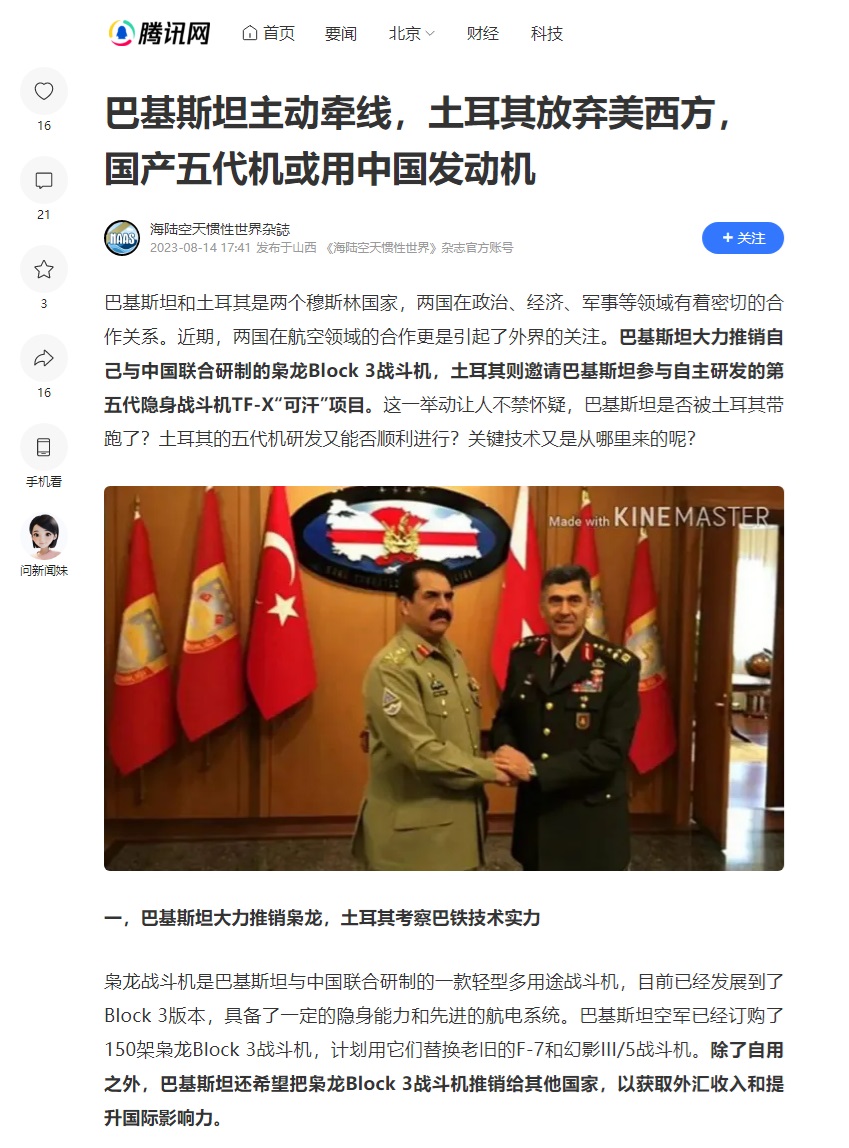This screenshot has height=1148, width=849.
Task: Click the home icon beside 首页
Action: [x=250, y=33]
